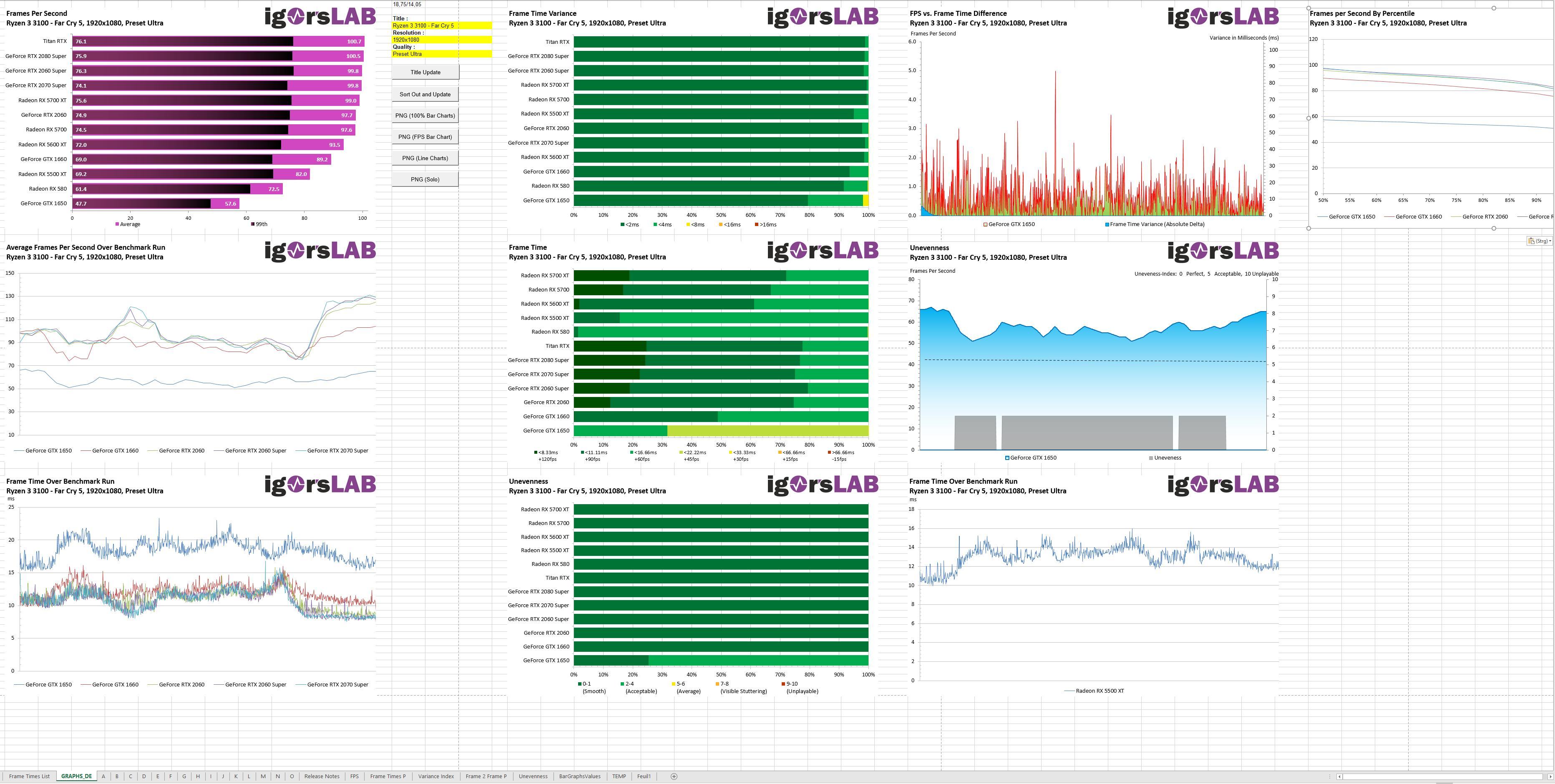Screen dimensions: 1555x784
Task: Click 'GeForce RTX 2070 Super' legend in Average FPS chart
Action: (332, 450)
